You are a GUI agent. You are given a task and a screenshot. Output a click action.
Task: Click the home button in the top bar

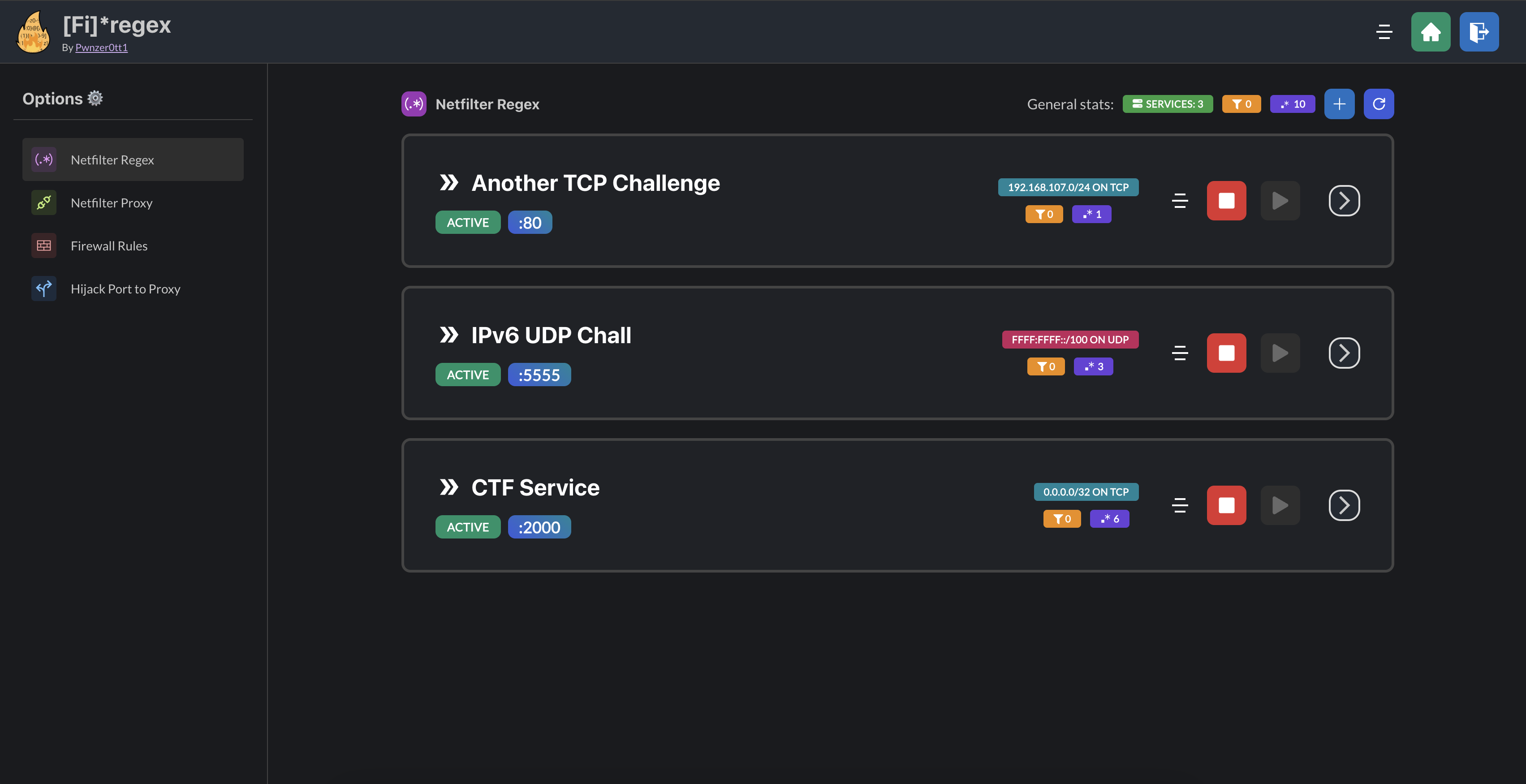1431,32
